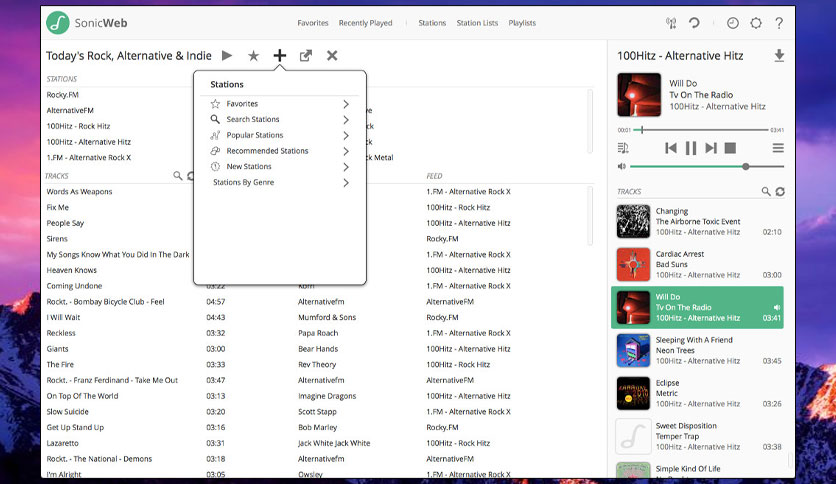Select the track On Top Of The World
The width and height of the screenshot is (836, 484).
pyautogui.click(x=82, y=396)
